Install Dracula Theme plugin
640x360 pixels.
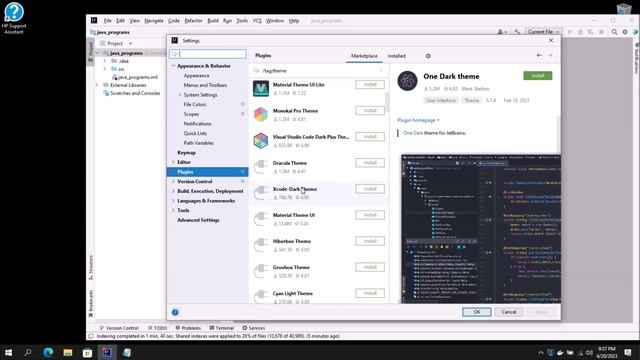pyautogui.click(x=370, y=163)
